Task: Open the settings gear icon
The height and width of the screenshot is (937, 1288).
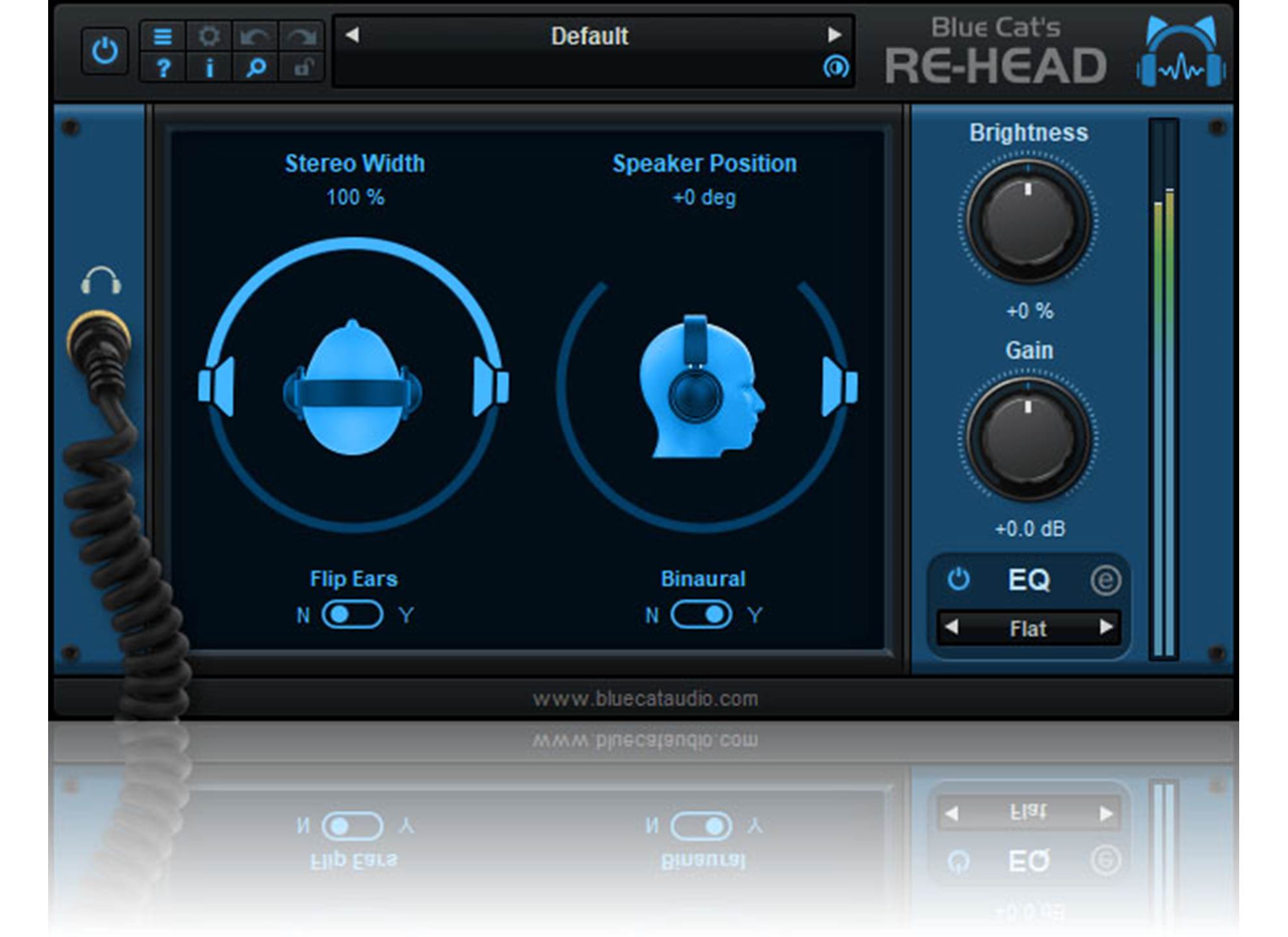Action: coord(209,36)
